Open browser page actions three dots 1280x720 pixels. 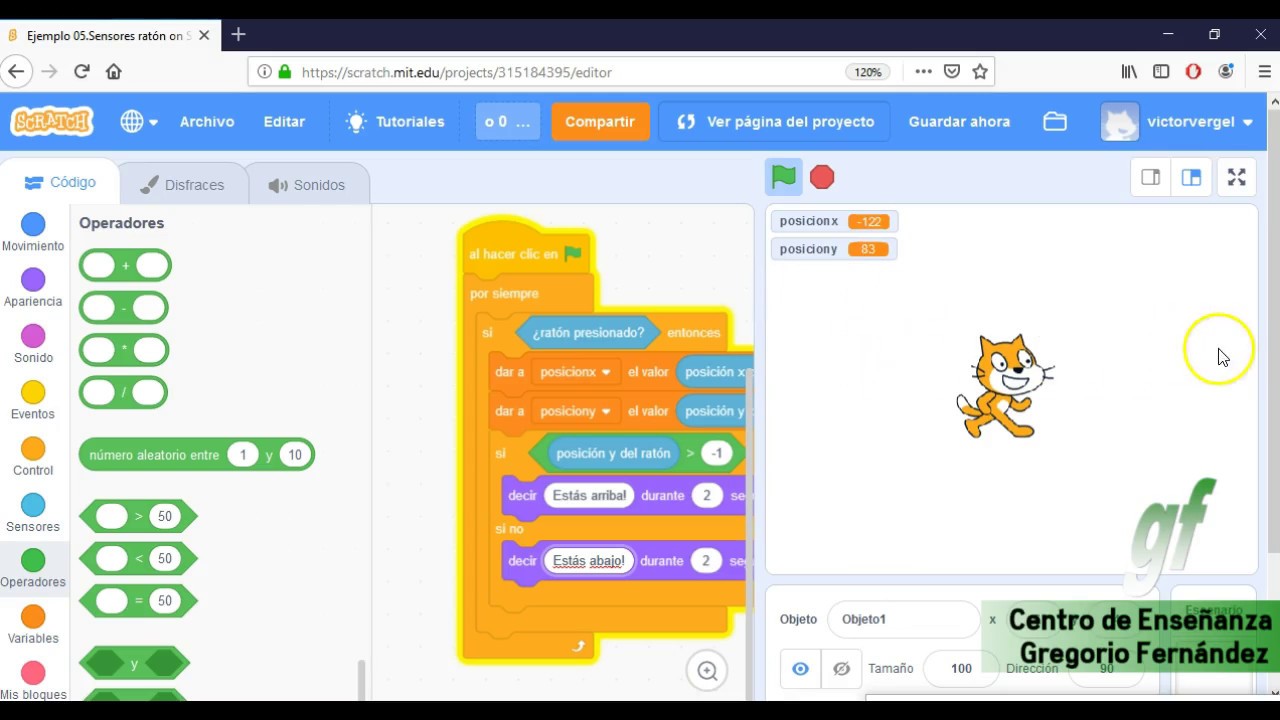point(923,72)
